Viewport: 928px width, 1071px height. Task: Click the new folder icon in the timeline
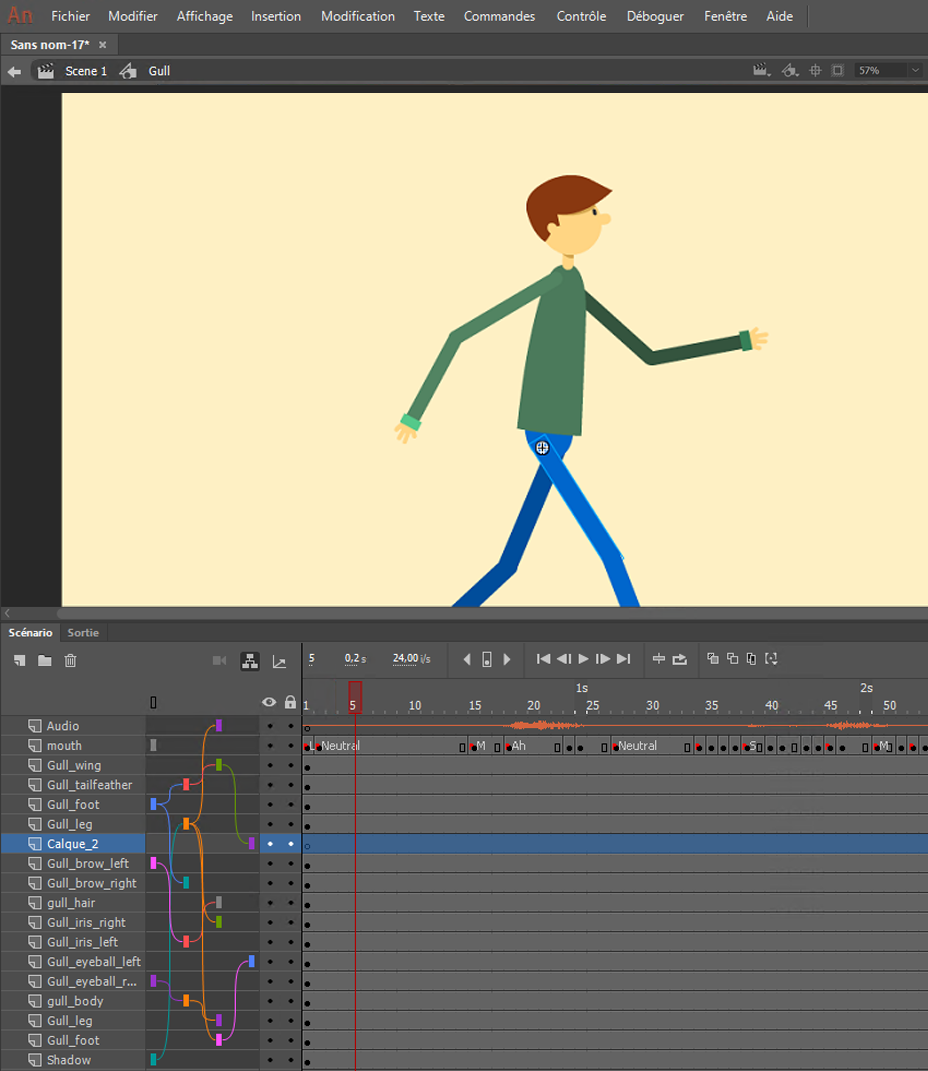point(44,660)
